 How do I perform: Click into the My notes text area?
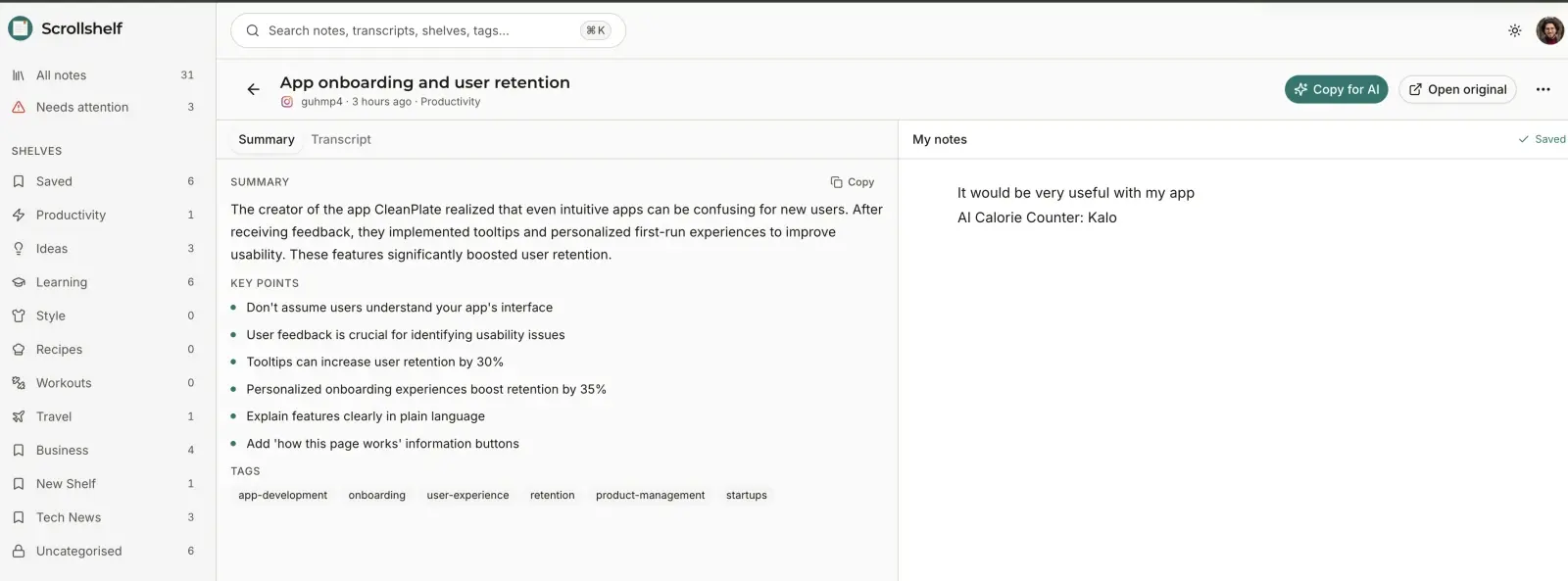(x=1233, y=372)
